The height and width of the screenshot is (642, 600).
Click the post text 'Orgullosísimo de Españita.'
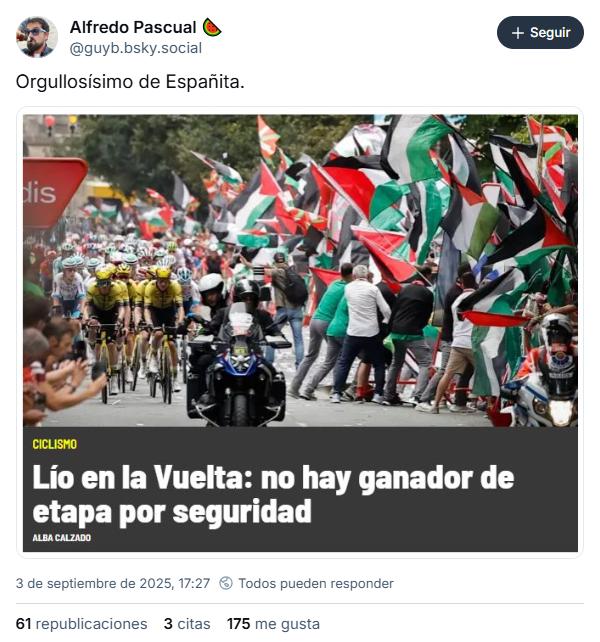point(130,82)
